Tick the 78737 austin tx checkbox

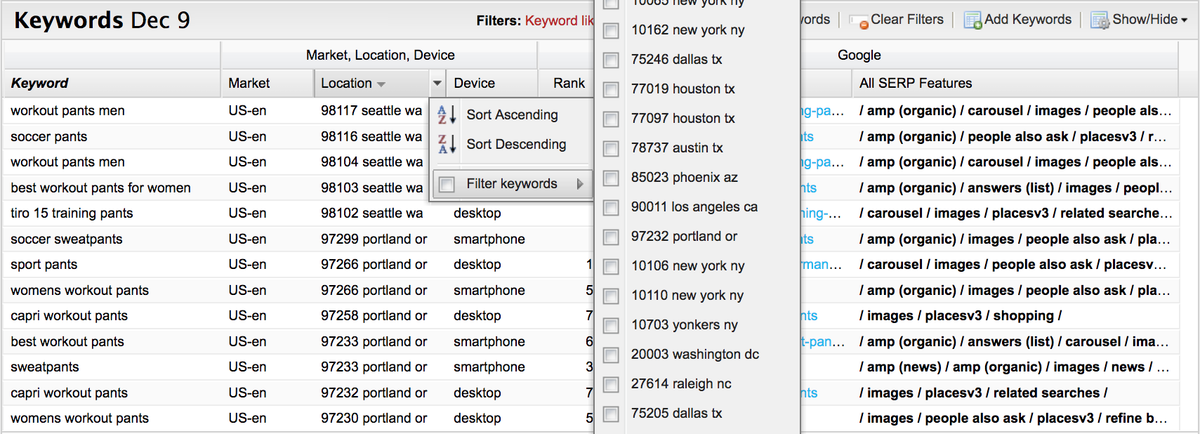coord(611,148)
